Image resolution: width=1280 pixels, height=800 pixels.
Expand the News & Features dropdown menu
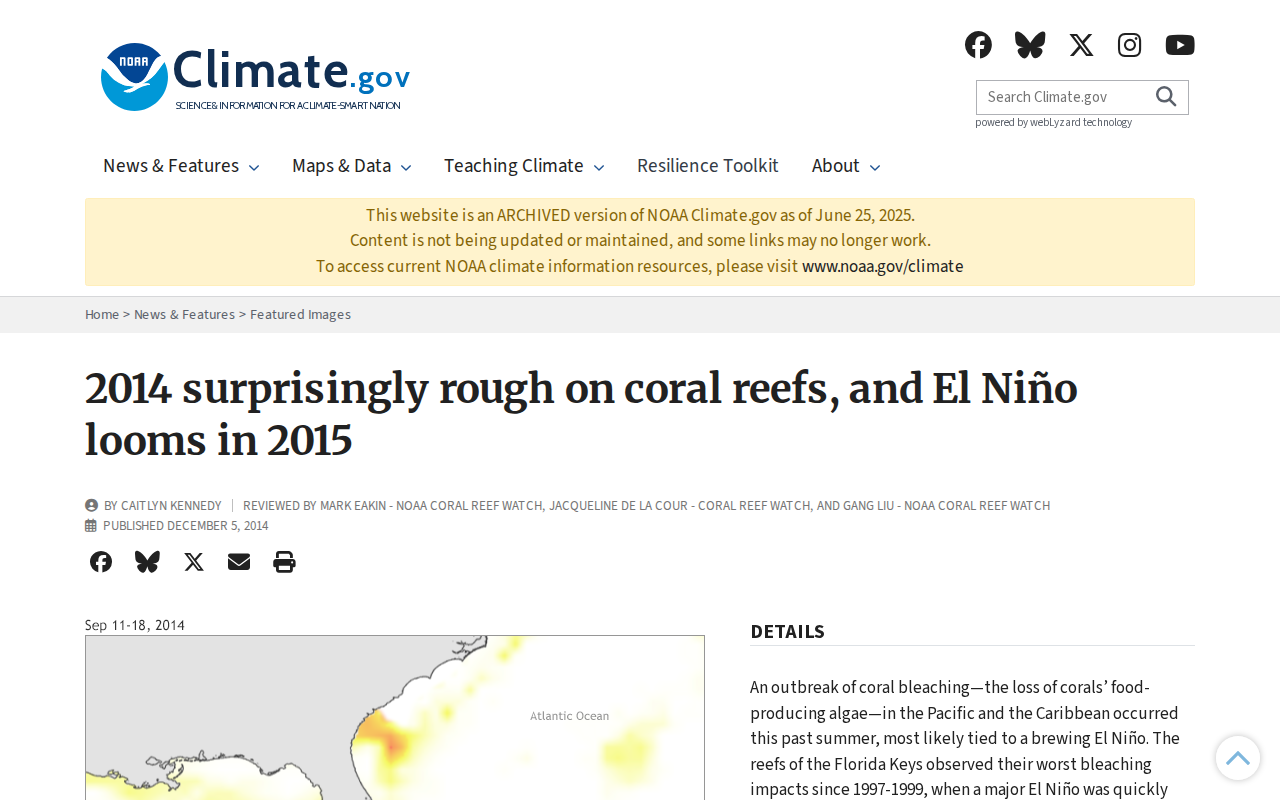click(181, 166)
